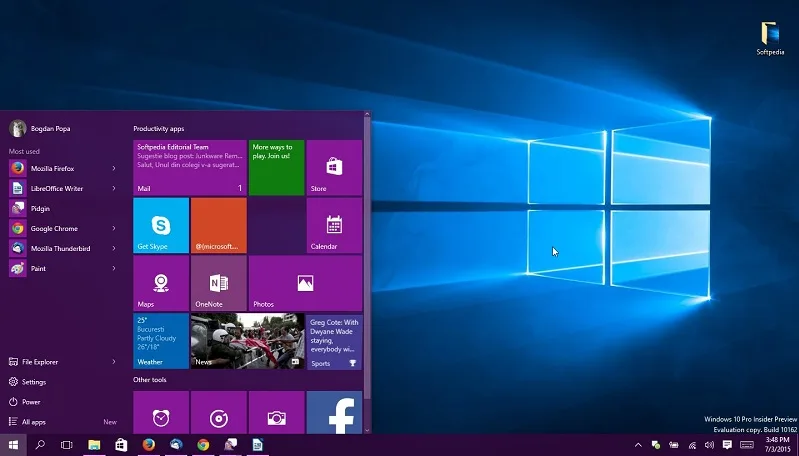Open Task View on taskbar
This screenshot has width=799, height=456.
[x=67, y=445]
